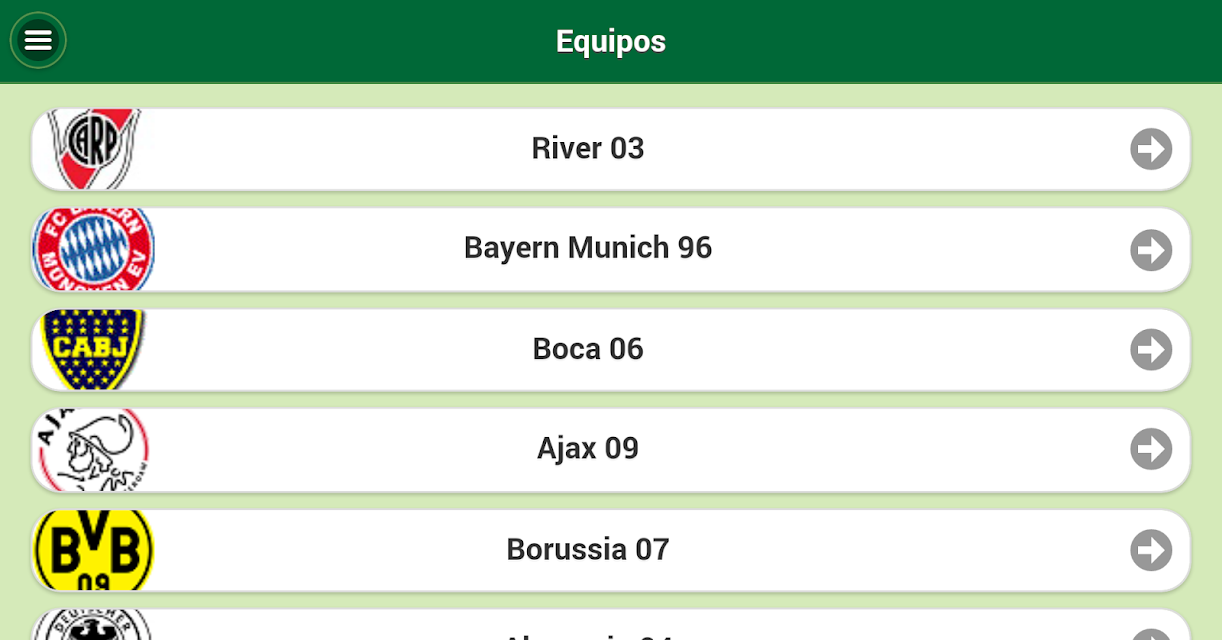Tap the arrow next to Bayern Munich 96
Screen dimensions: 1222x640
1151,249
